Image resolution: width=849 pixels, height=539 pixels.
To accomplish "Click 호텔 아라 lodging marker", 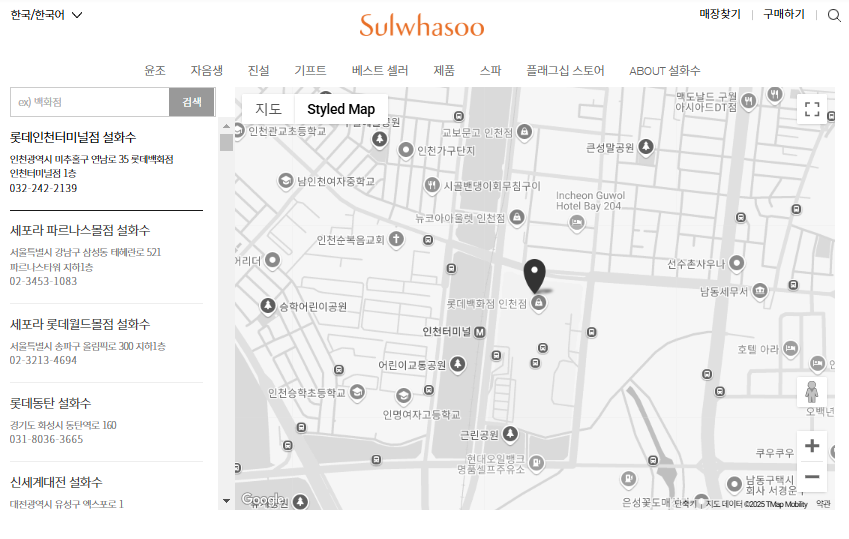I will tap(791, 348).
